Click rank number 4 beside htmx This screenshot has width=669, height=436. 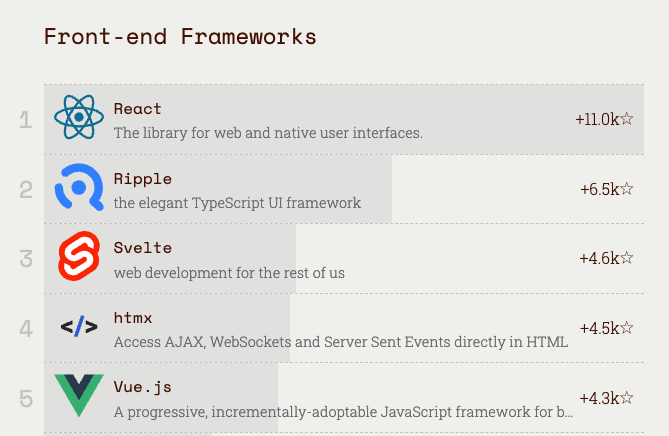26,329
